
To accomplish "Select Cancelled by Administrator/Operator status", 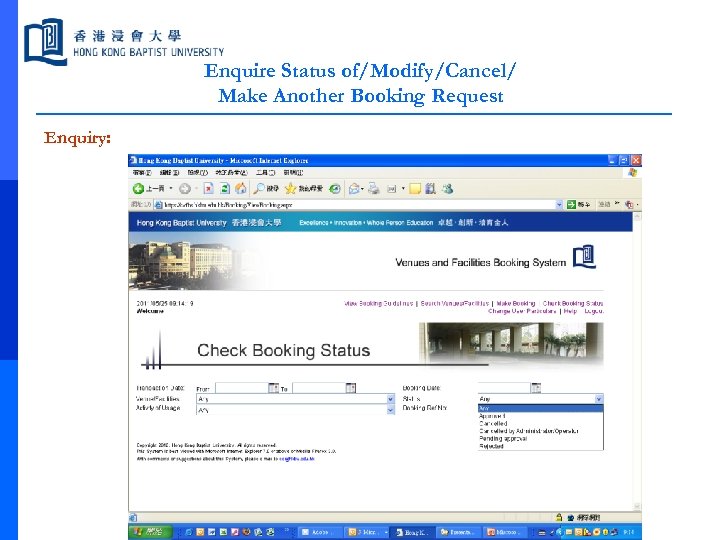I will point(540,431).
